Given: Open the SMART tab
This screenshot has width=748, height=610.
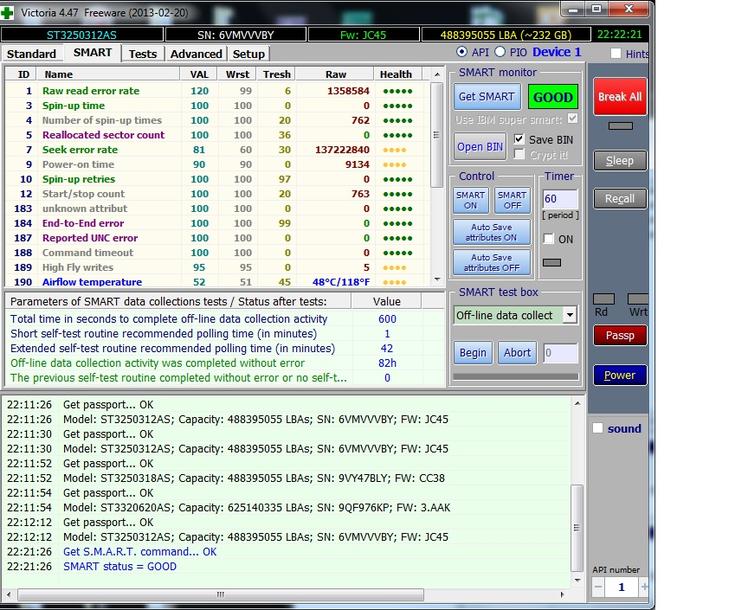Looking at the screenshot, I should [x=93, y=52].
